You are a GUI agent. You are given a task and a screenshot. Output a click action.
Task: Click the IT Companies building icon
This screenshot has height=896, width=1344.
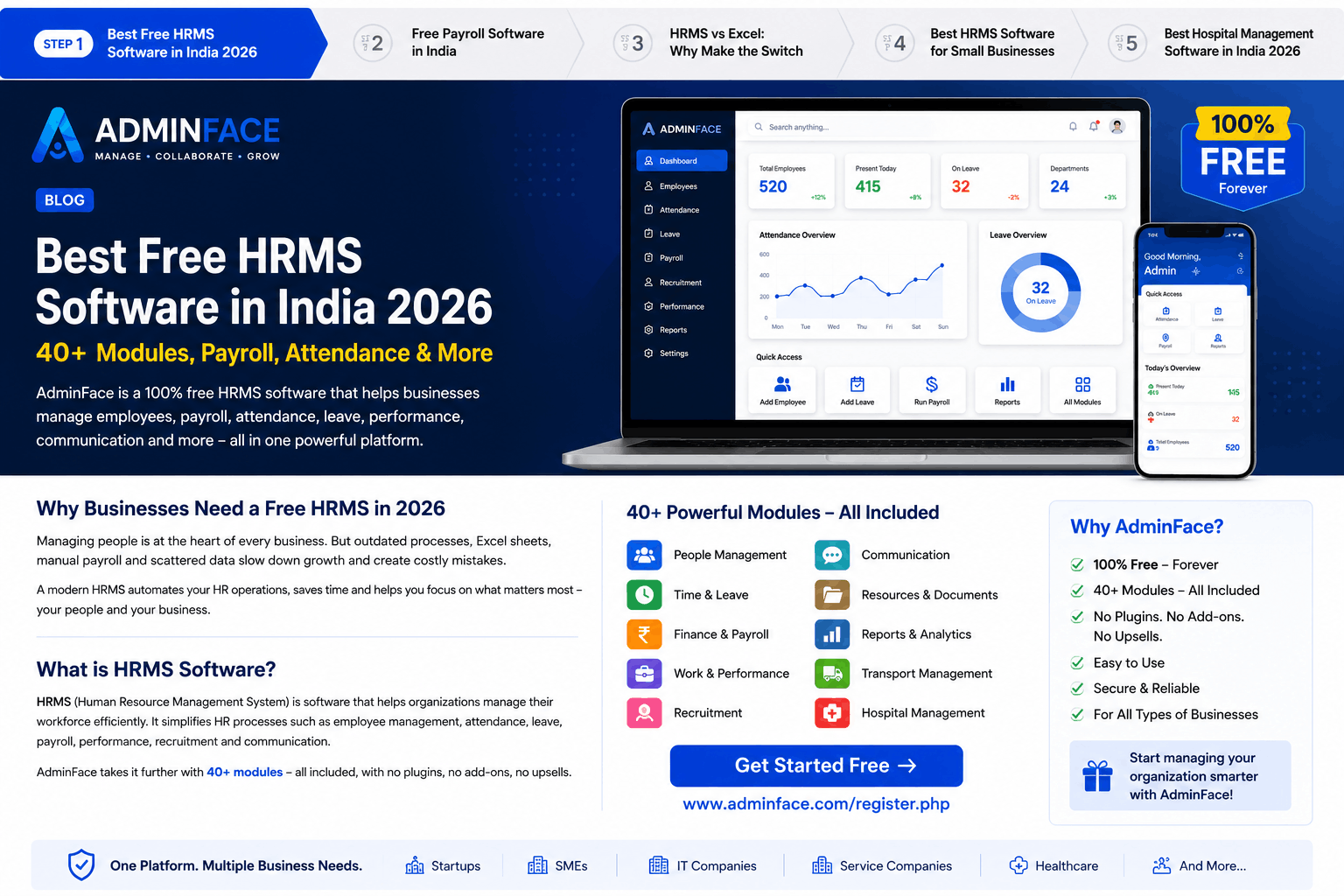(659, 865)
